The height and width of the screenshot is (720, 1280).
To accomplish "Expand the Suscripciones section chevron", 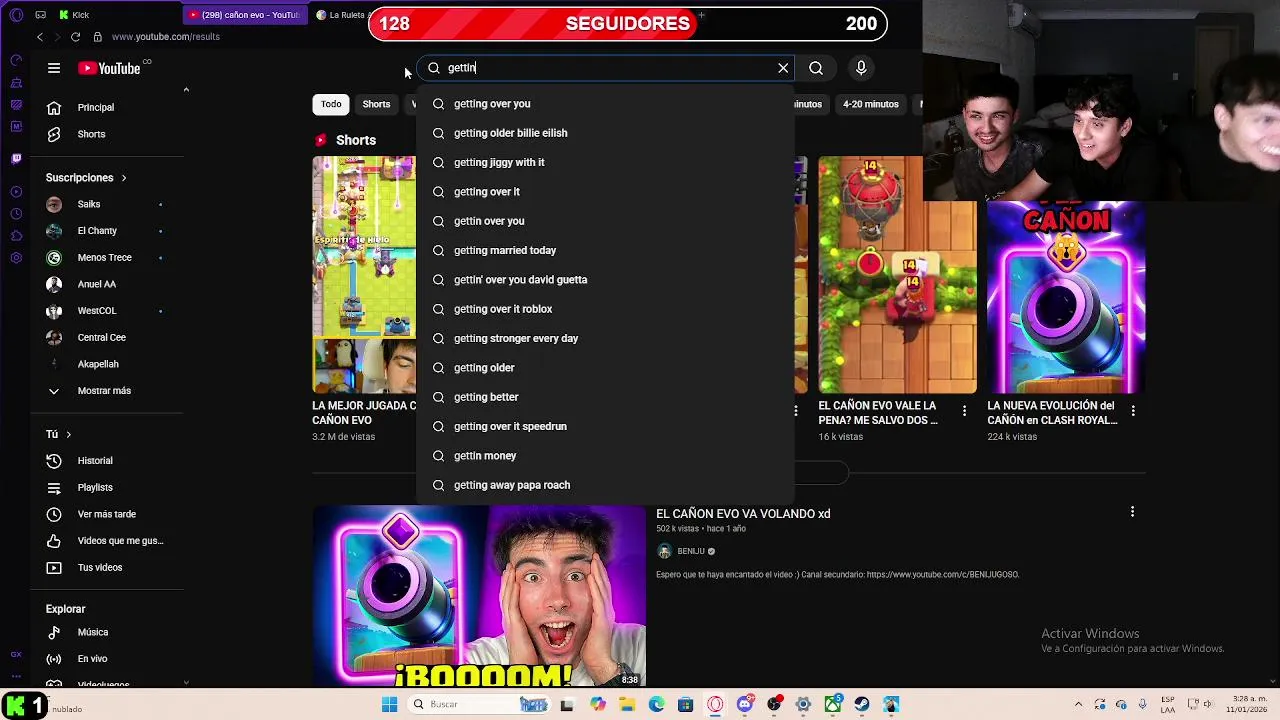I will [124, 178].
